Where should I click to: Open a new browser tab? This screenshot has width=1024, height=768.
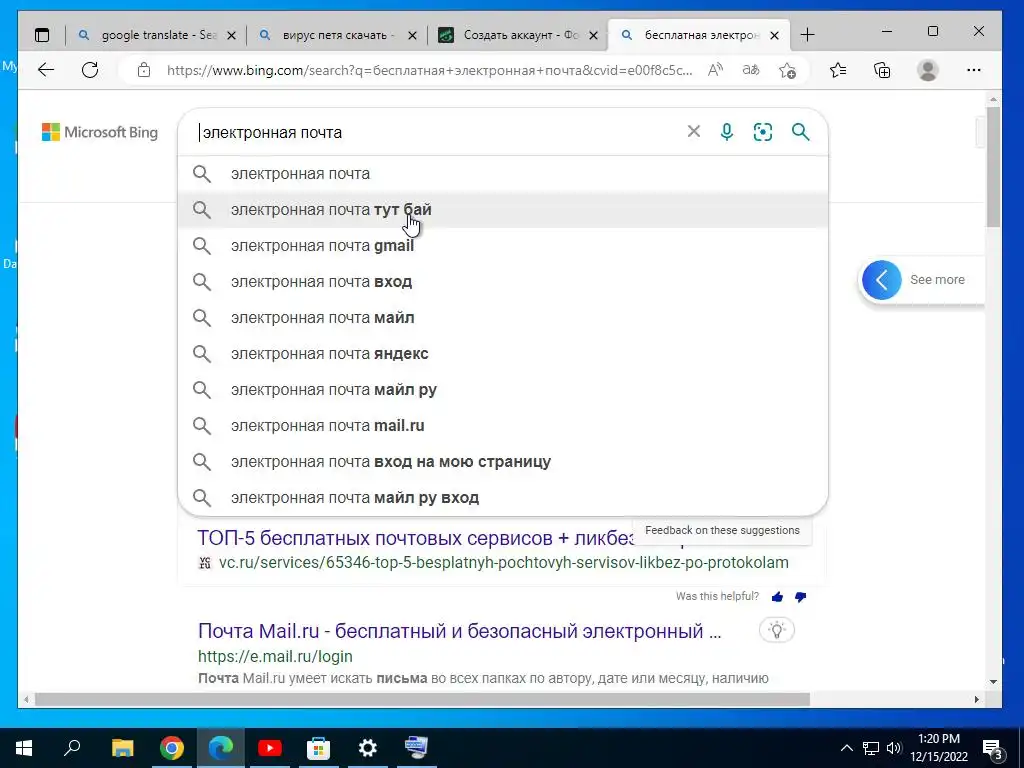coord(808,35)
